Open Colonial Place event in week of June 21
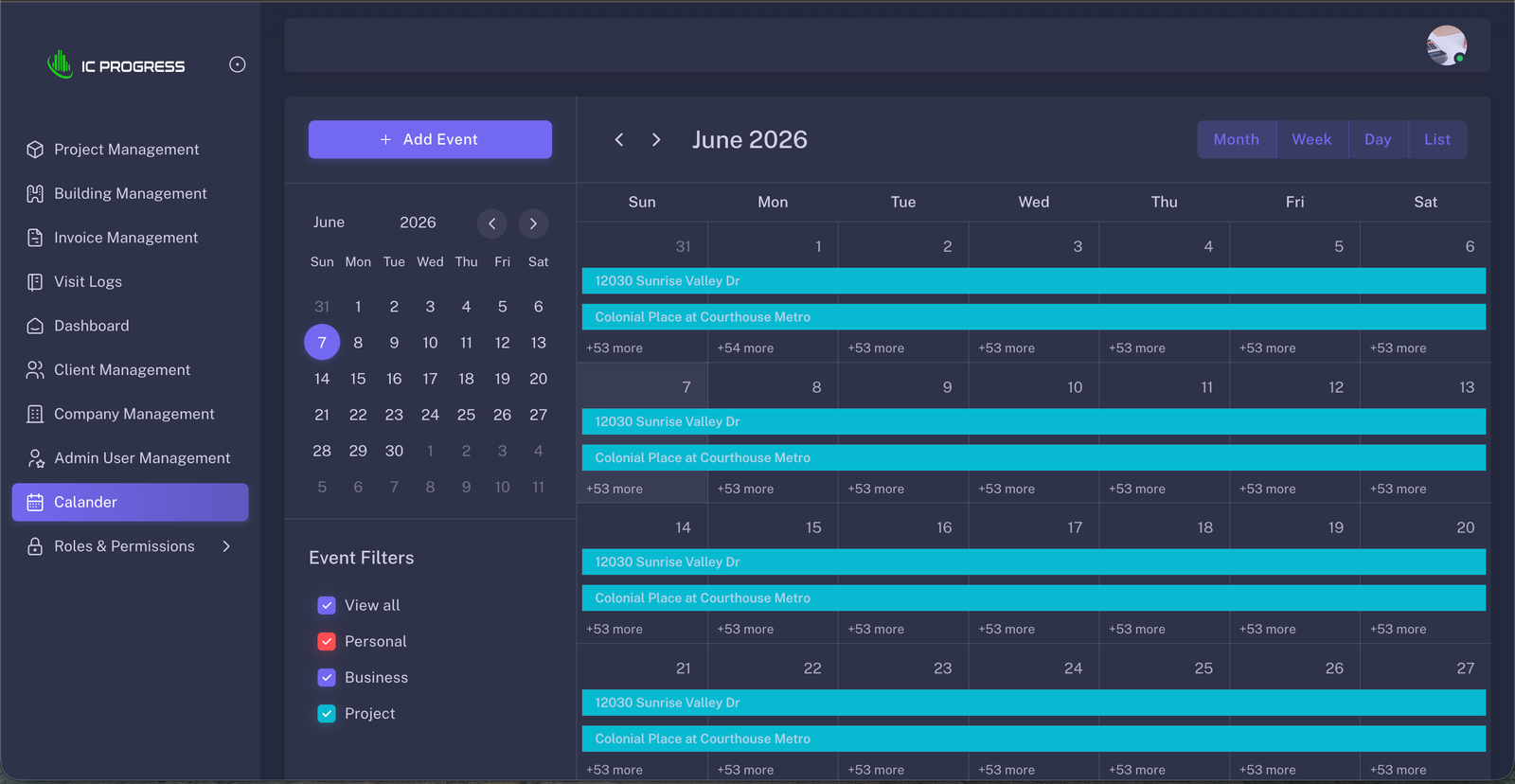This screenshot has height=784, width=1515. click(x=1034, y=739)
